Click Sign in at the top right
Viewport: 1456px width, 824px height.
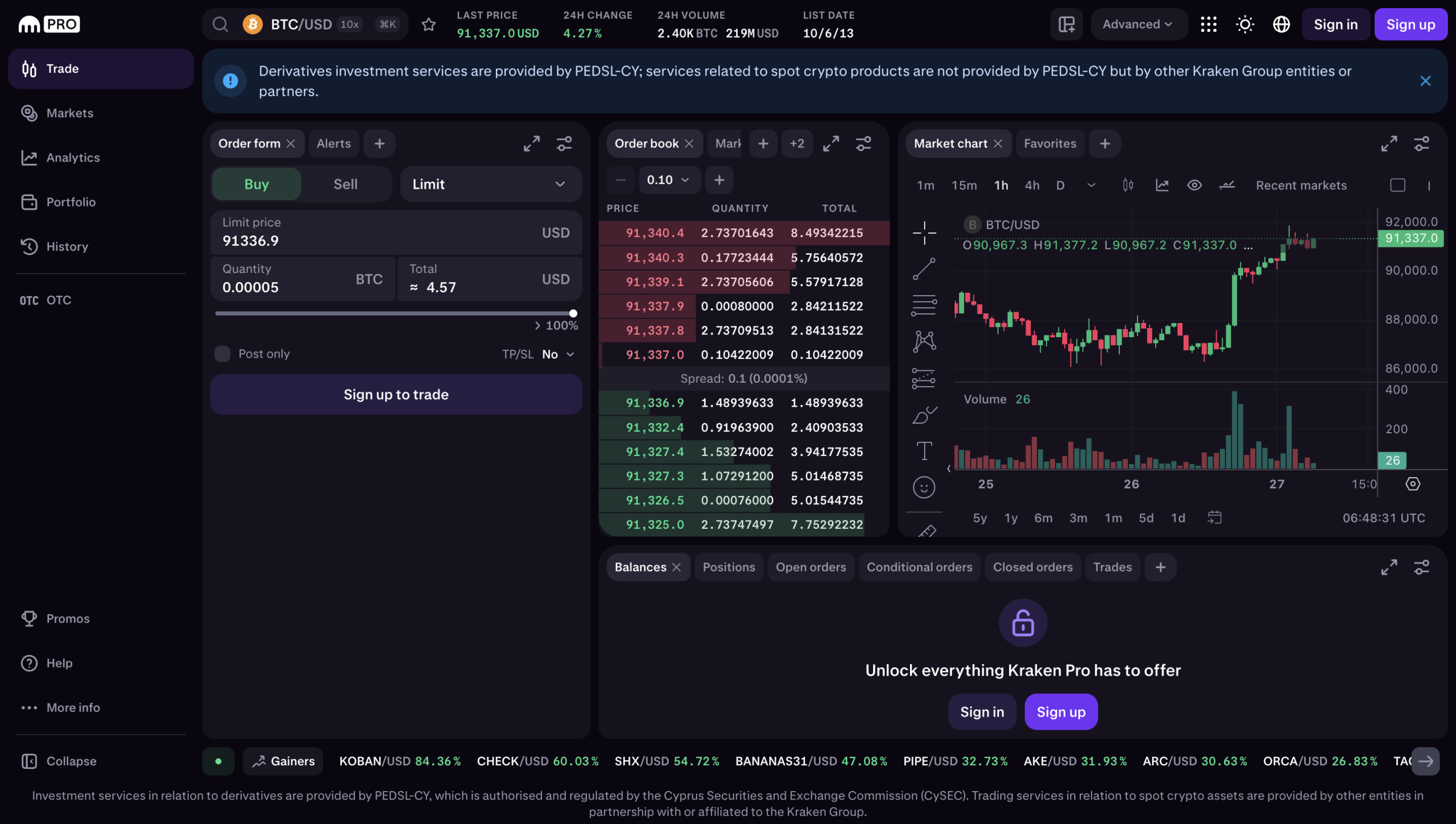tap(1335, 24)
